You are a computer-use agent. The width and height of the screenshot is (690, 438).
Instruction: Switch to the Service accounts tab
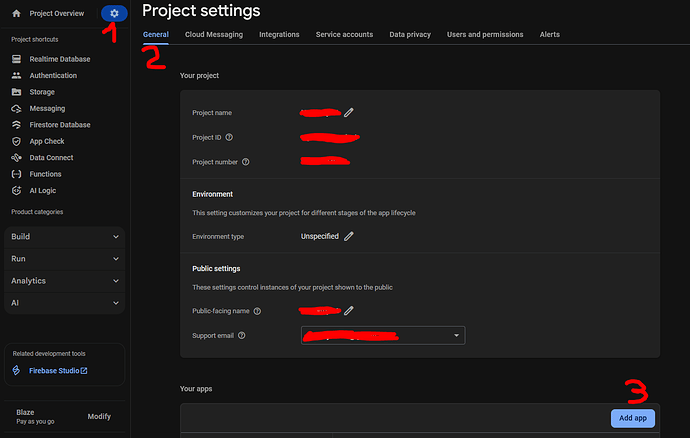(344, 34)
